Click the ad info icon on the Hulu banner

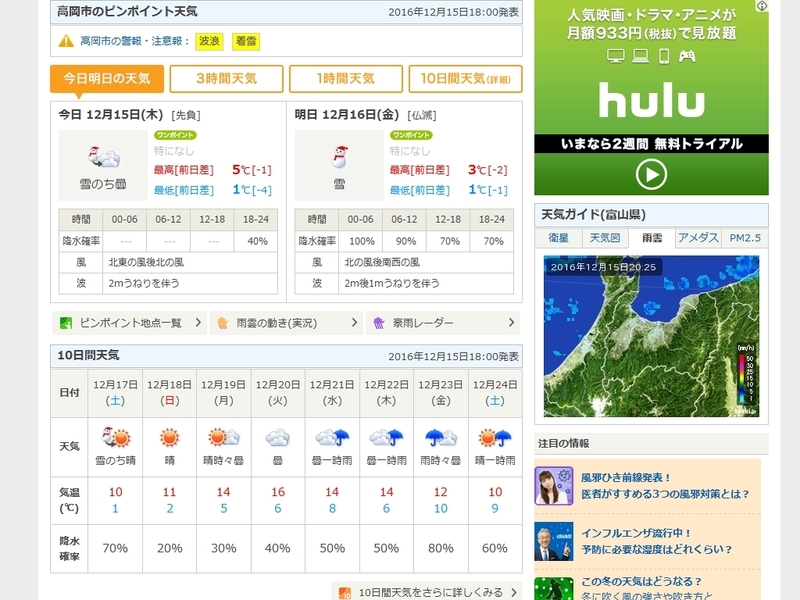pyautogui.click(x=762, y=6)
